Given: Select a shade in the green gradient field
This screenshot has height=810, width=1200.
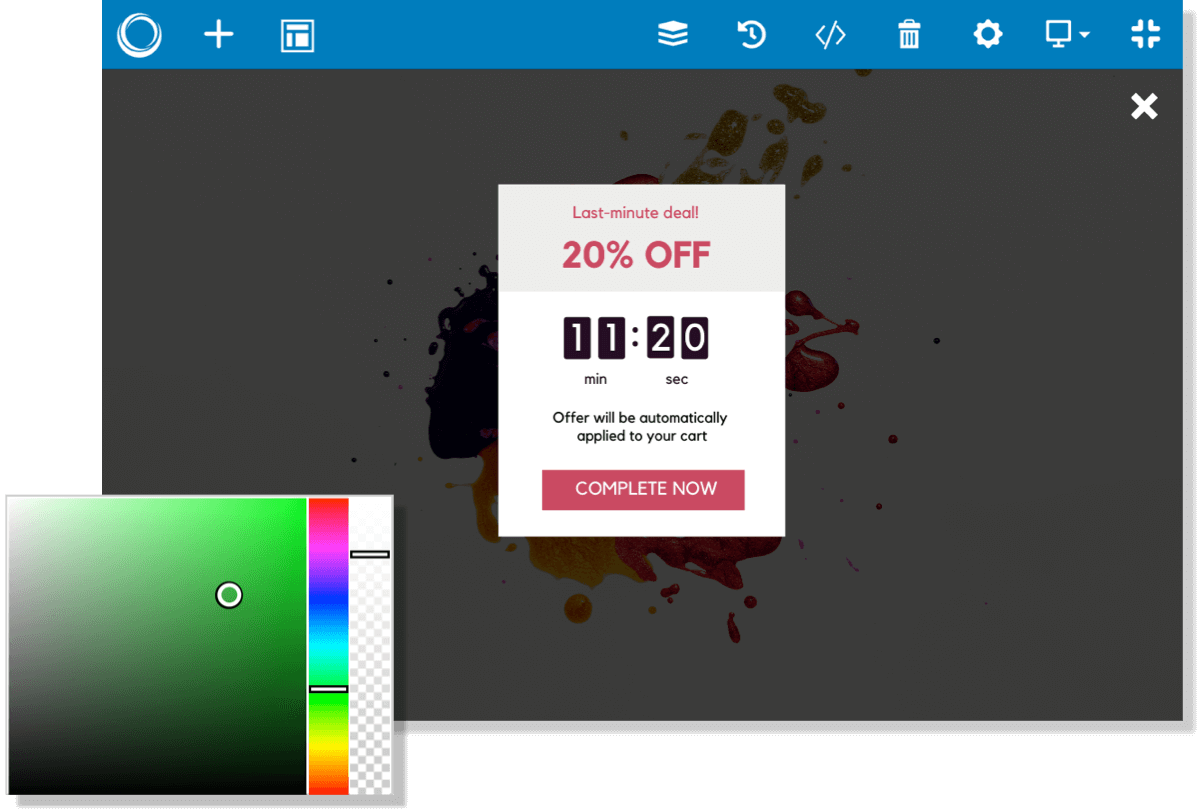Looking at the screenshot, I should click(x=228, y=595).
